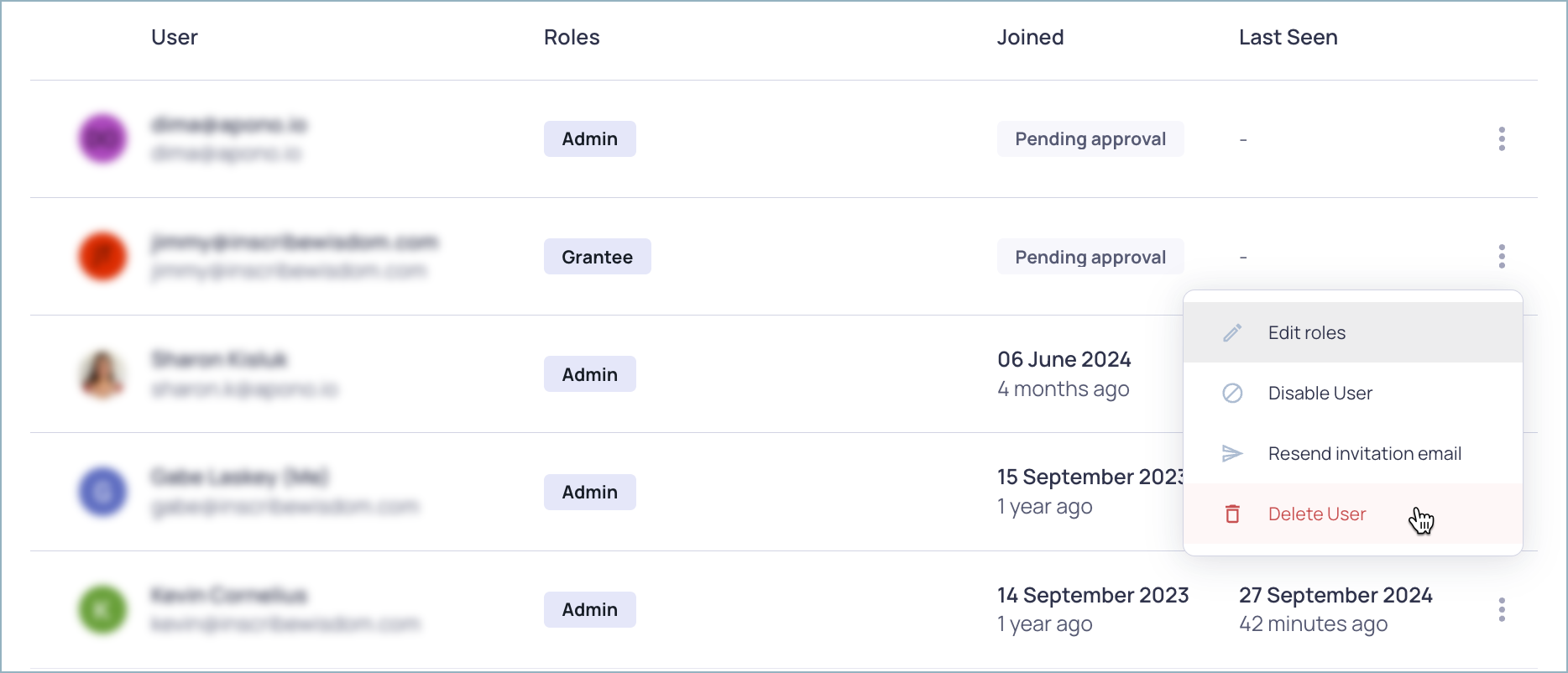
Task: Click the Joined column header
Action: (1030, 38)
